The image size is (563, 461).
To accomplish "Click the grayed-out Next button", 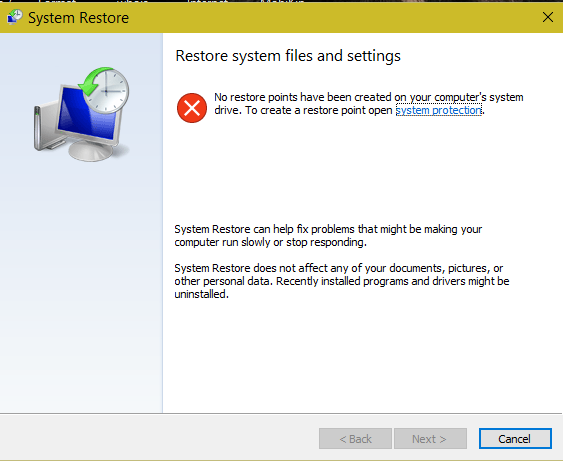I will click(430, 438).
